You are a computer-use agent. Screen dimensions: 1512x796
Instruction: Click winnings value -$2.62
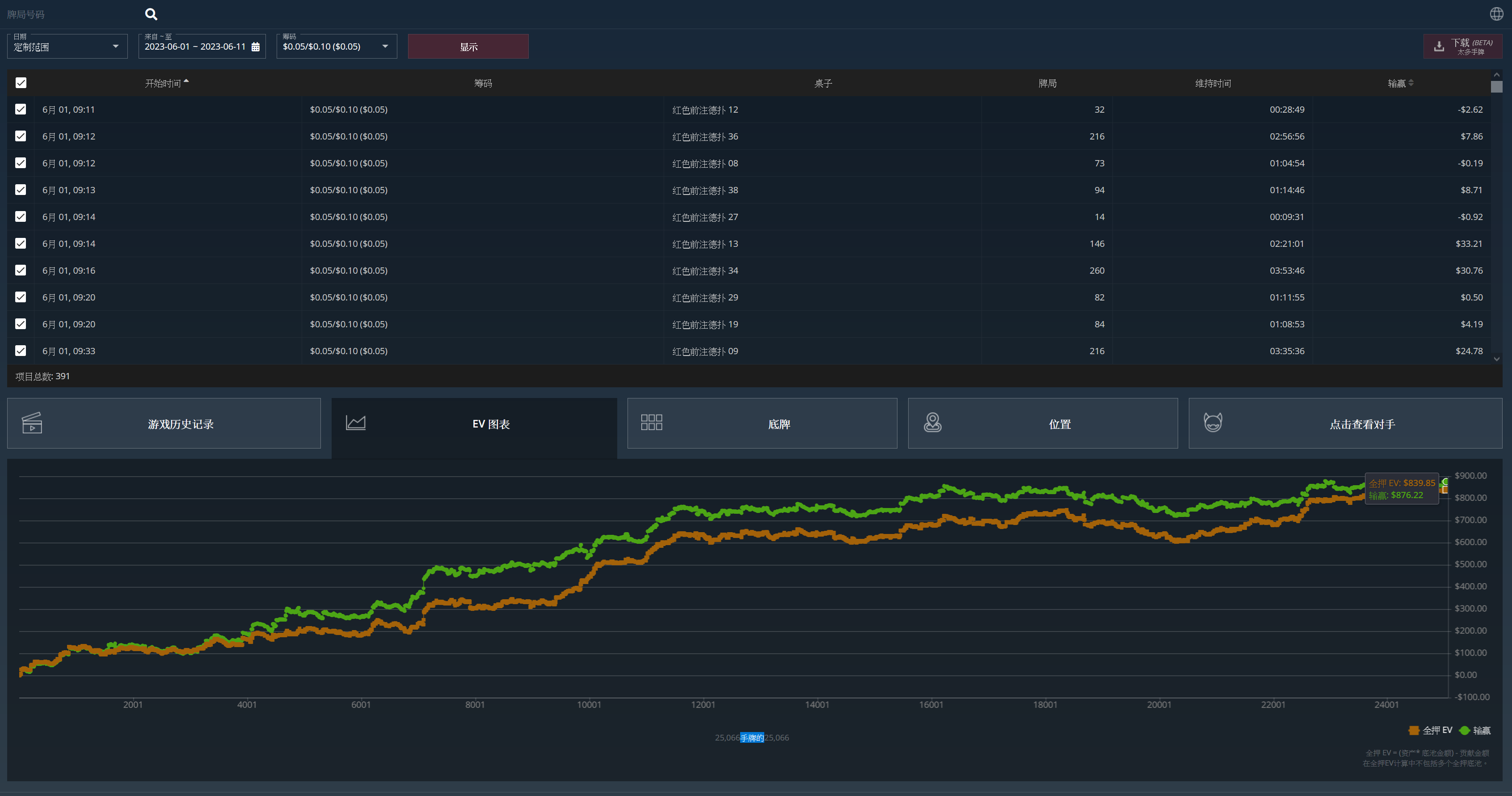pos(1470,110)
